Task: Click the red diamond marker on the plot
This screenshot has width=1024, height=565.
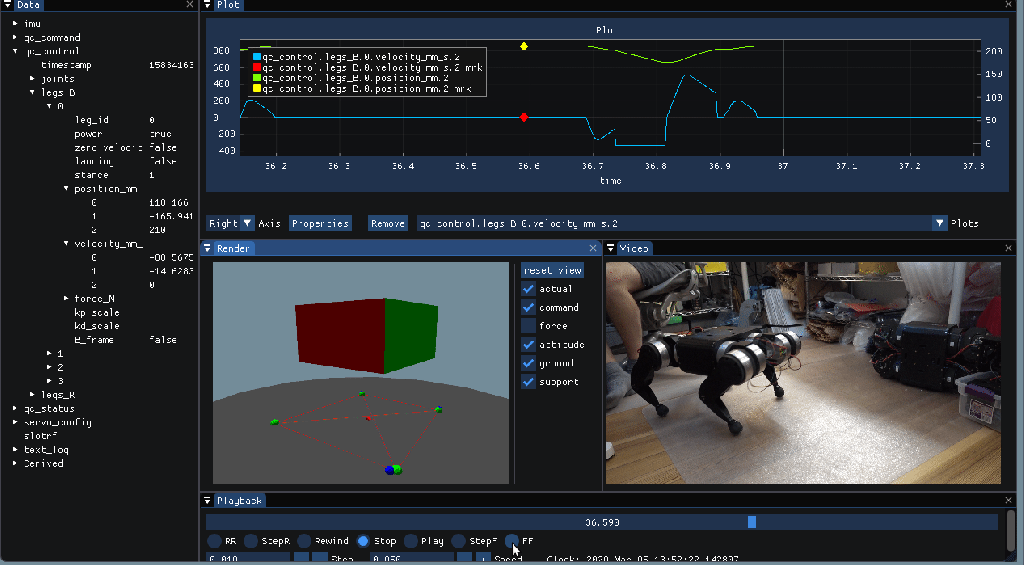Action: (x=524, y=117)
